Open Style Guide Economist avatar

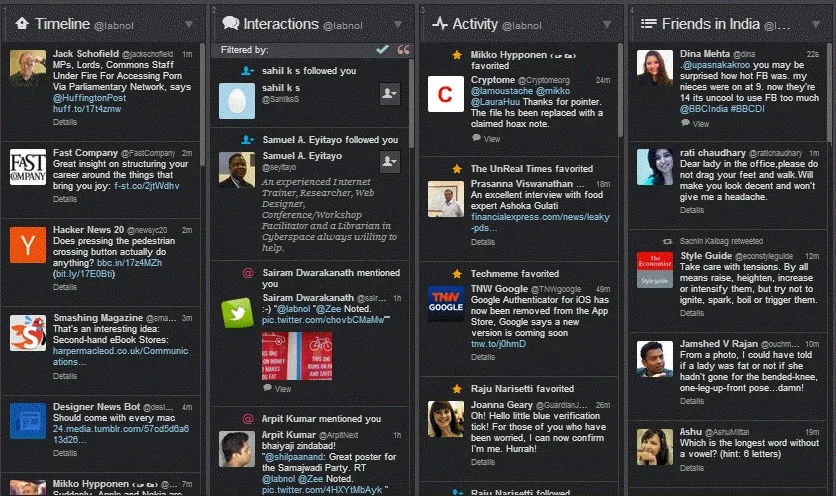pos(655,270)
